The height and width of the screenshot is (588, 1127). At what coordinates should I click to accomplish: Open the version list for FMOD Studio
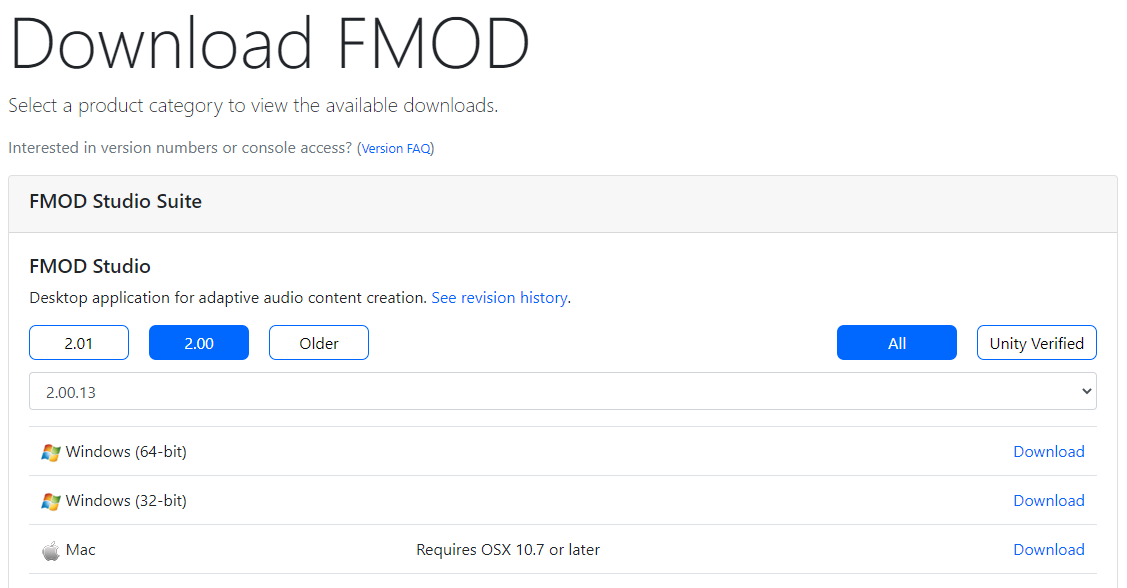561,391
